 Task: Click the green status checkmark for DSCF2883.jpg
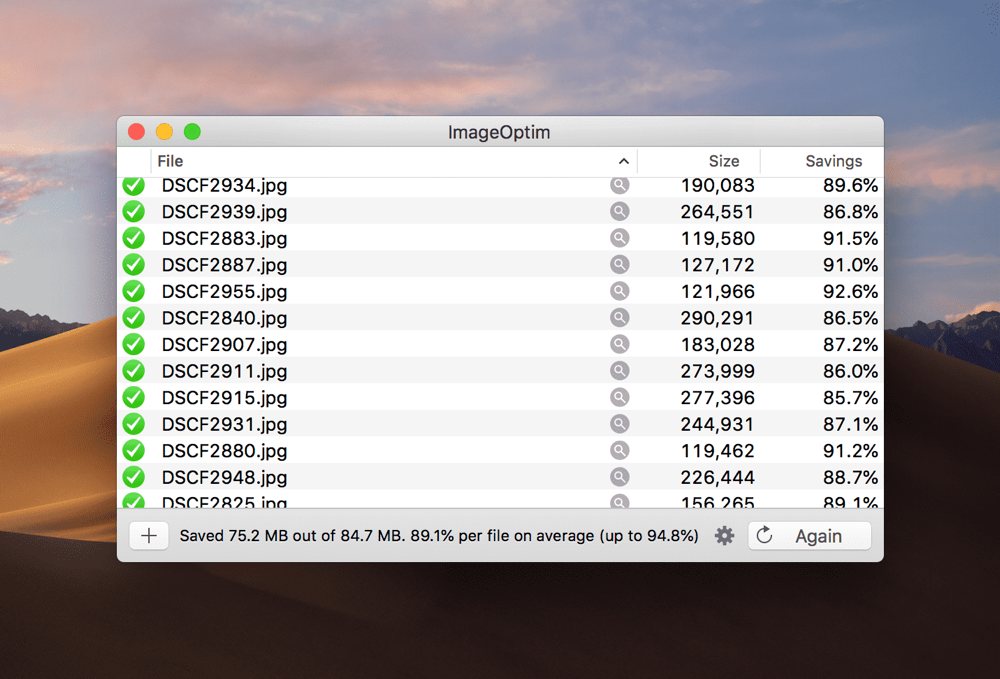pyautogui.click(x=133, y=238)
